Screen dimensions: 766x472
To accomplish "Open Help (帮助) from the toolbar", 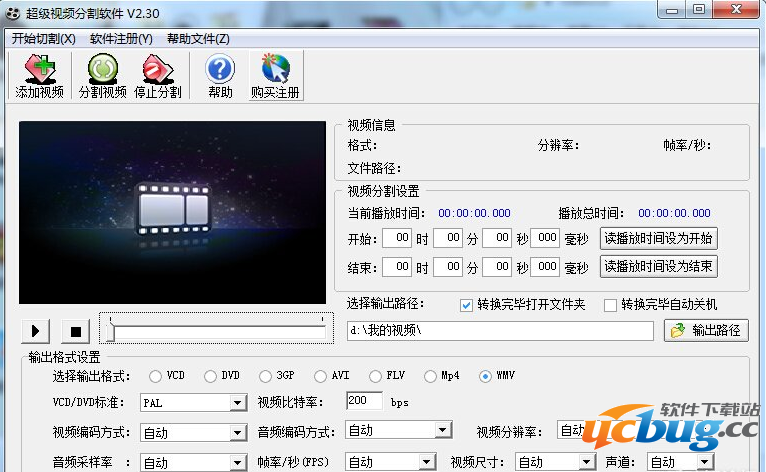I will [x=220, y=76].
